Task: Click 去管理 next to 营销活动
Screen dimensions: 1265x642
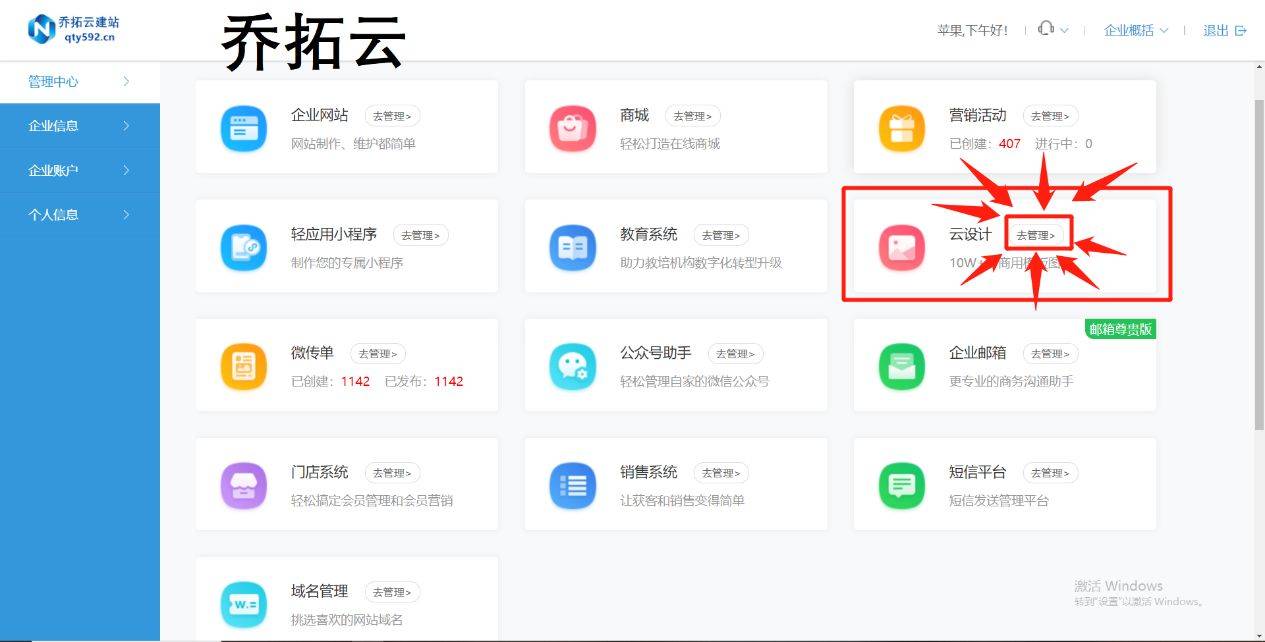Action: pos(1050,116)
